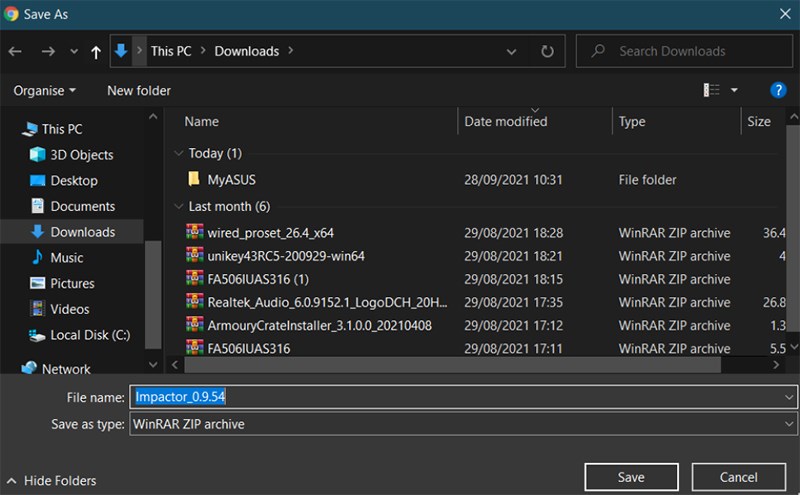Screen dimensions: 800x495
Task: Open the Music folder in sidebar
Action: pyautogui.click(x=66, y=258)
